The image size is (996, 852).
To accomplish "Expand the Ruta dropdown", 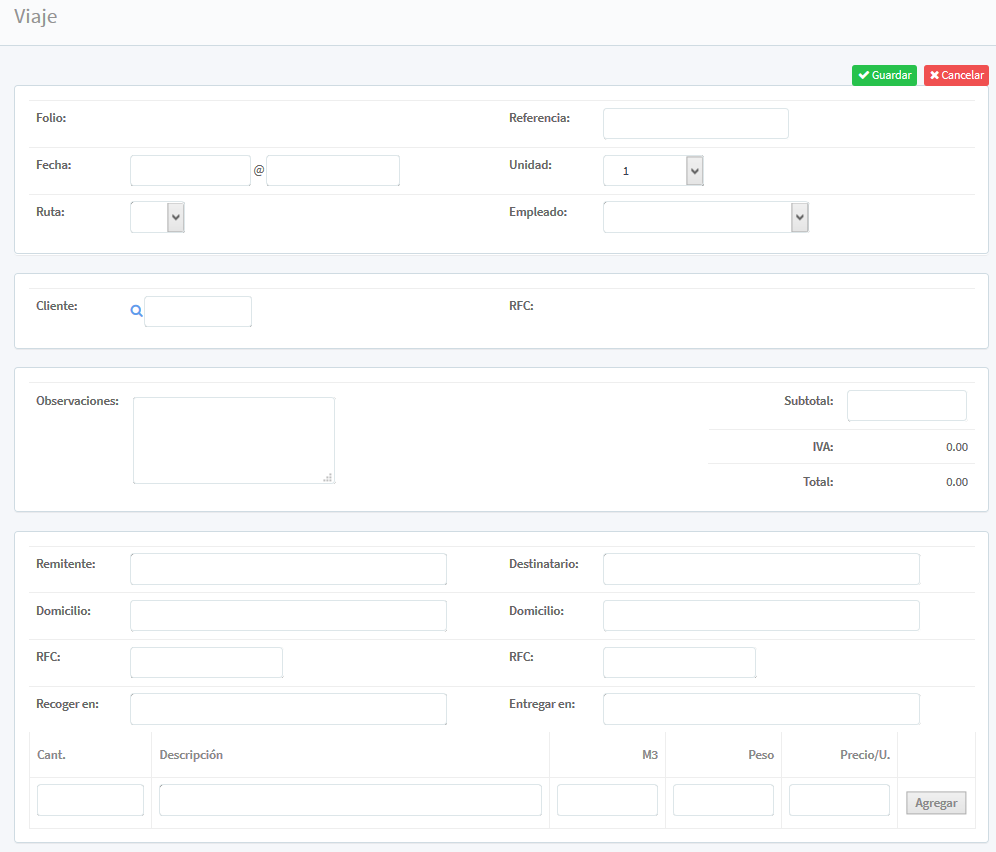I will (158, 217).
